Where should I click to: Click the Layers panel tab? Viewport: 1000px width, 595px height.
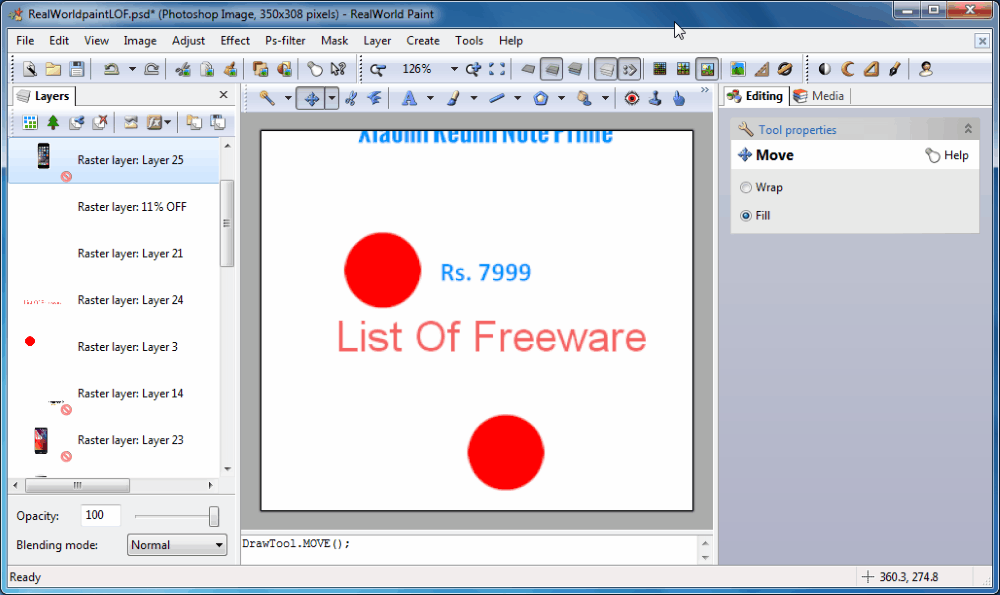(43, 96)
